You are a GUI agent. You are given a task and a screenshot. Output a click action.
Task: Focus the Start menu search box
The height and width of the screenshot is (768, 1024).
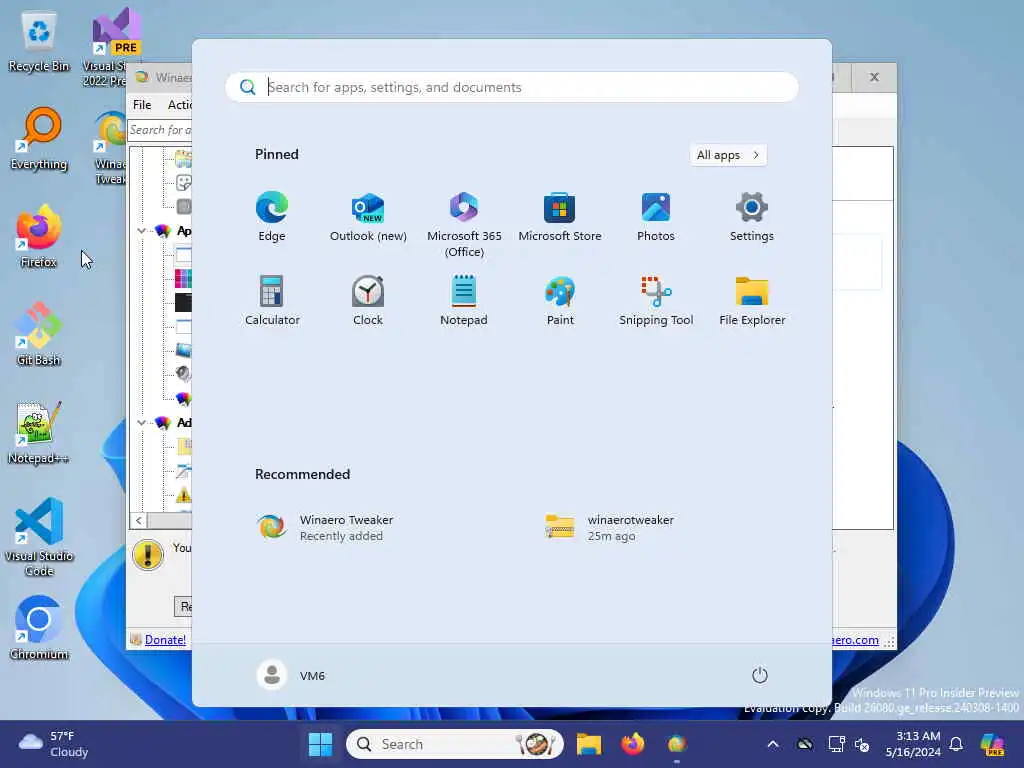(512, 87)
